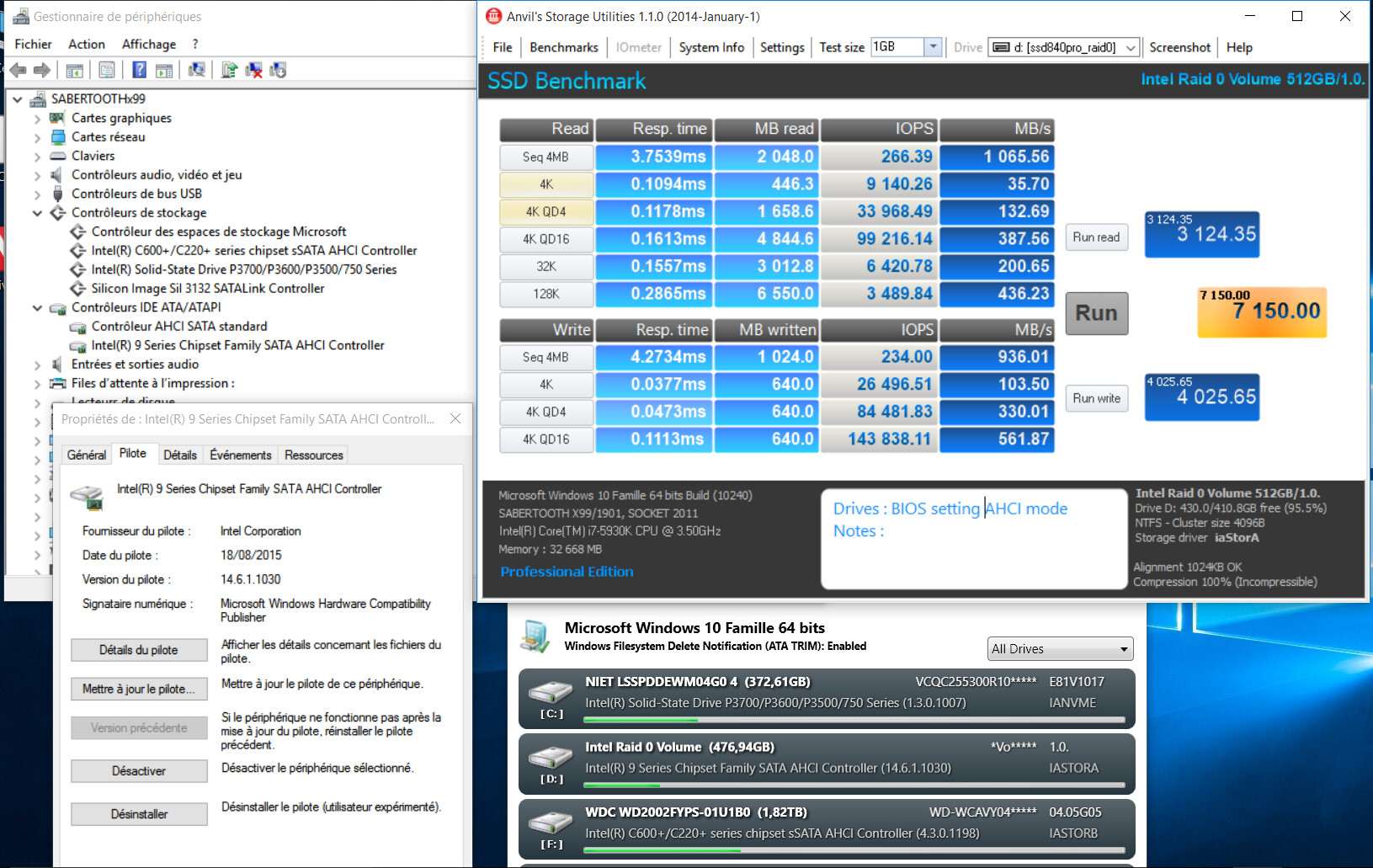Collapse the Contrôleurs de stockage node

[x=37, y=213]
